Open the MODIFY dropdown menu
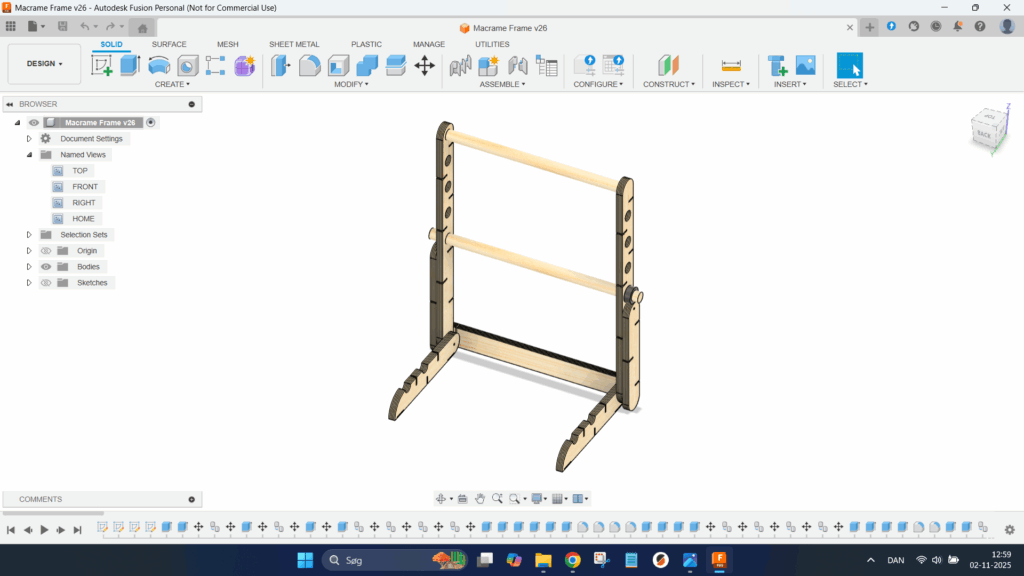 [351, 84]
